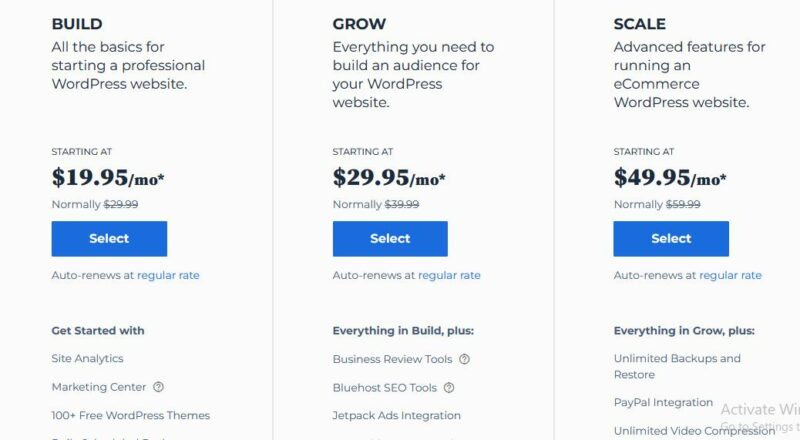Open Bluehost SEO Tools question-mark icon

coord(449,387)
